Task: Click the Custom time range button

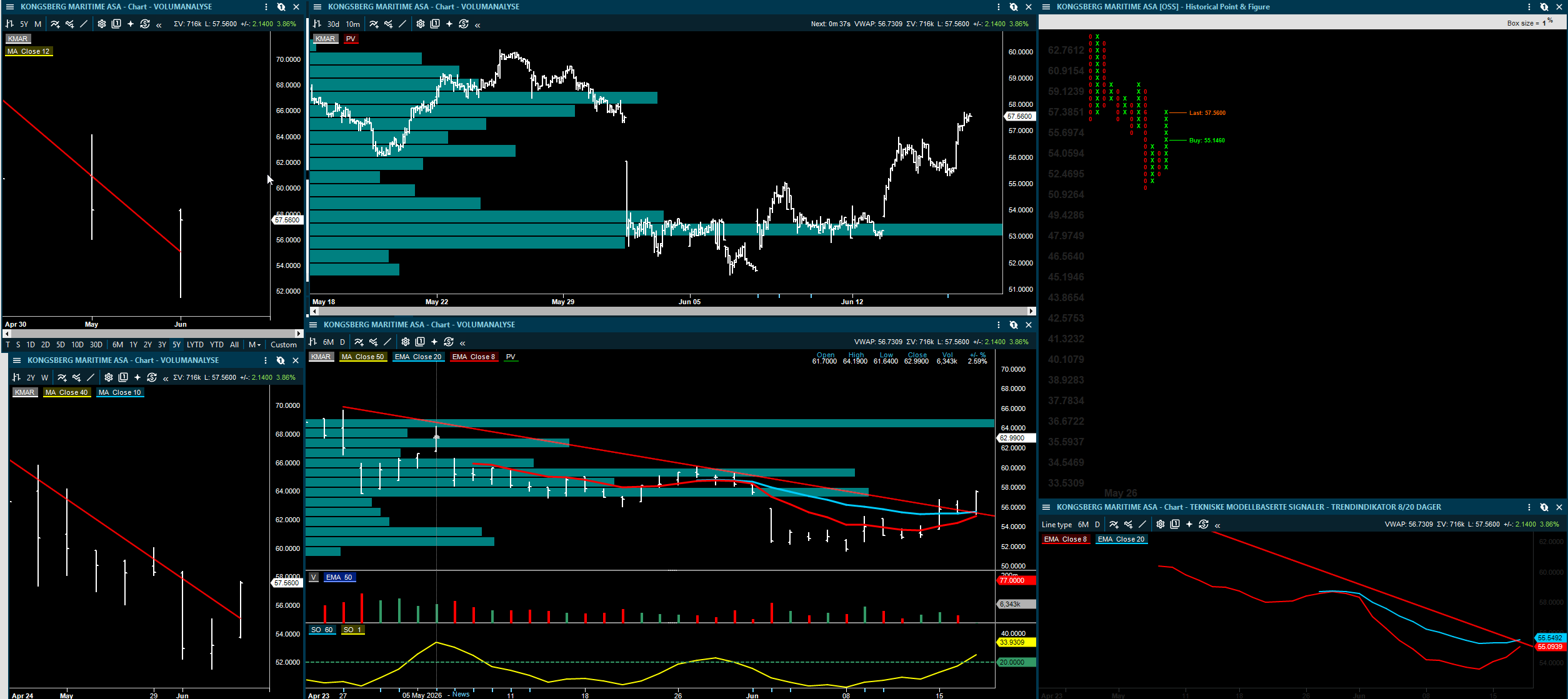Action: 284,344
